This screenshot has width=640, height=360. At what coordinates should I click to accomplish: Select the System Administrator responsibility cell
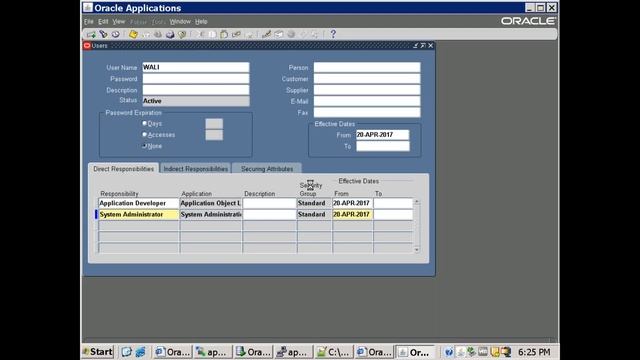tap(138, 214)
